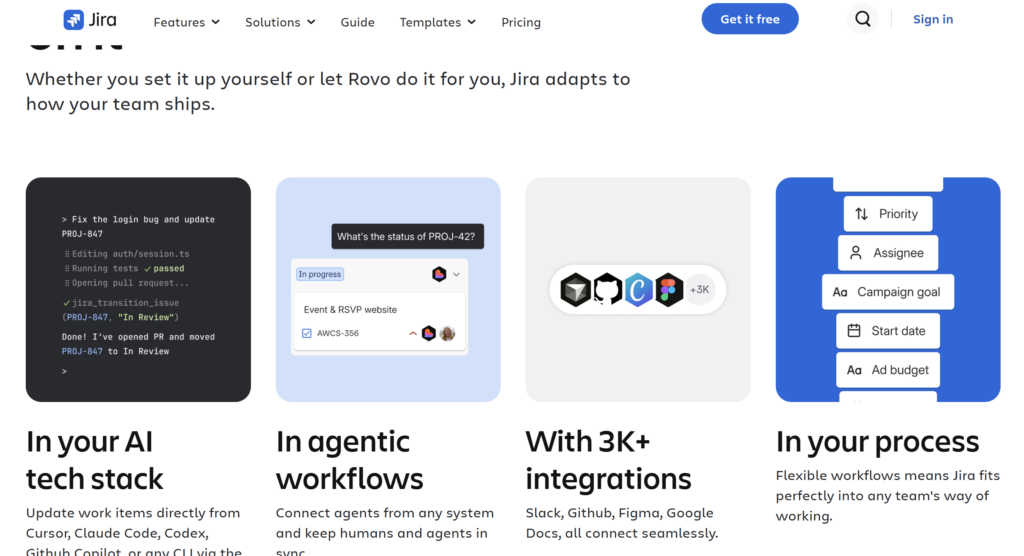Select the Priority field chip
Screen dimensions: 1024x556
pos(888,214)
